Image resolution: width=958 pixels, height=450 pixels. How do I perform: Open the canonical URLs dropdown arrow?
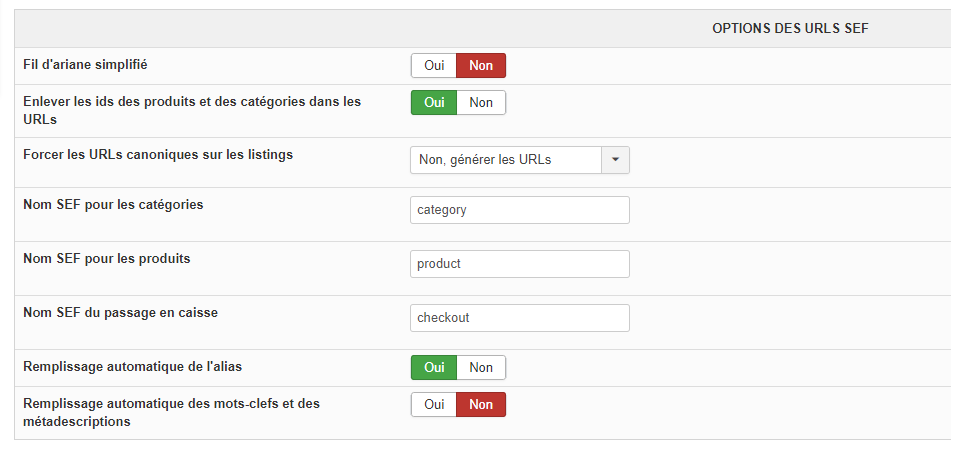click(615, 160)
